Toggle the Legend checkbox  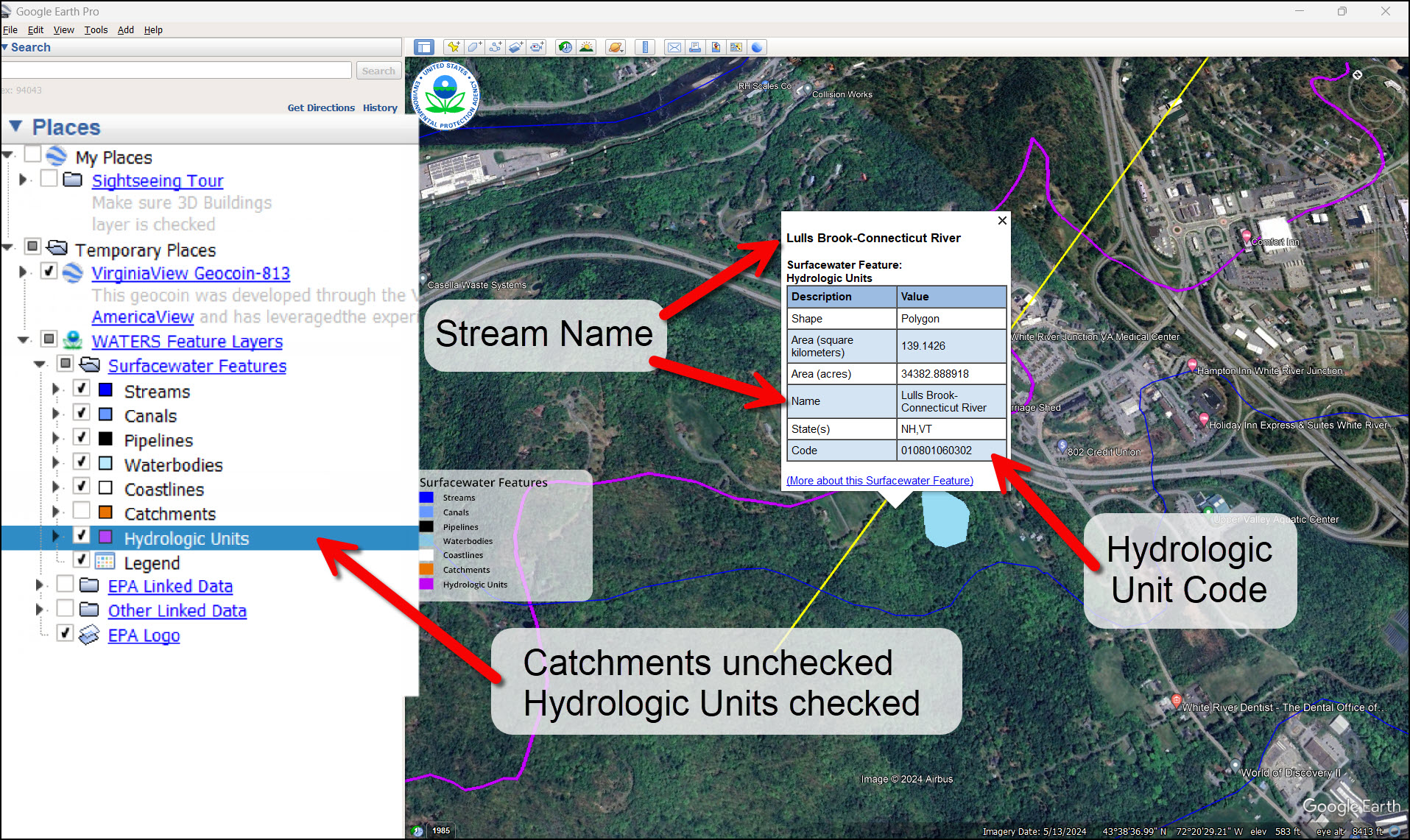[x=82, y=560]
